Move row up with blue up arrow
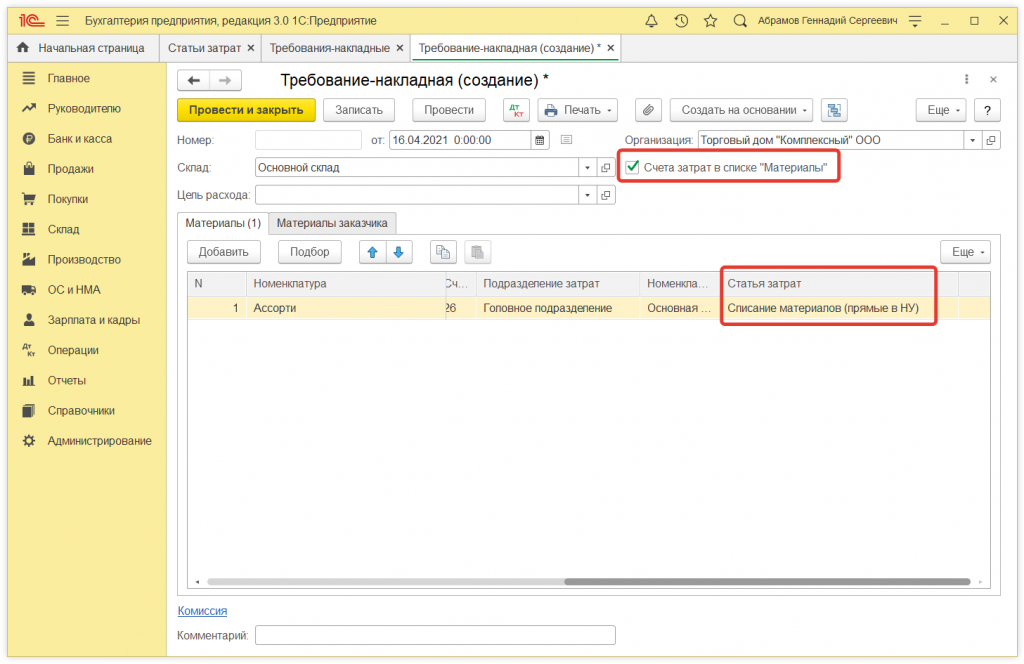This screenshot has width=1024, height=664. [x=373, y=252]
